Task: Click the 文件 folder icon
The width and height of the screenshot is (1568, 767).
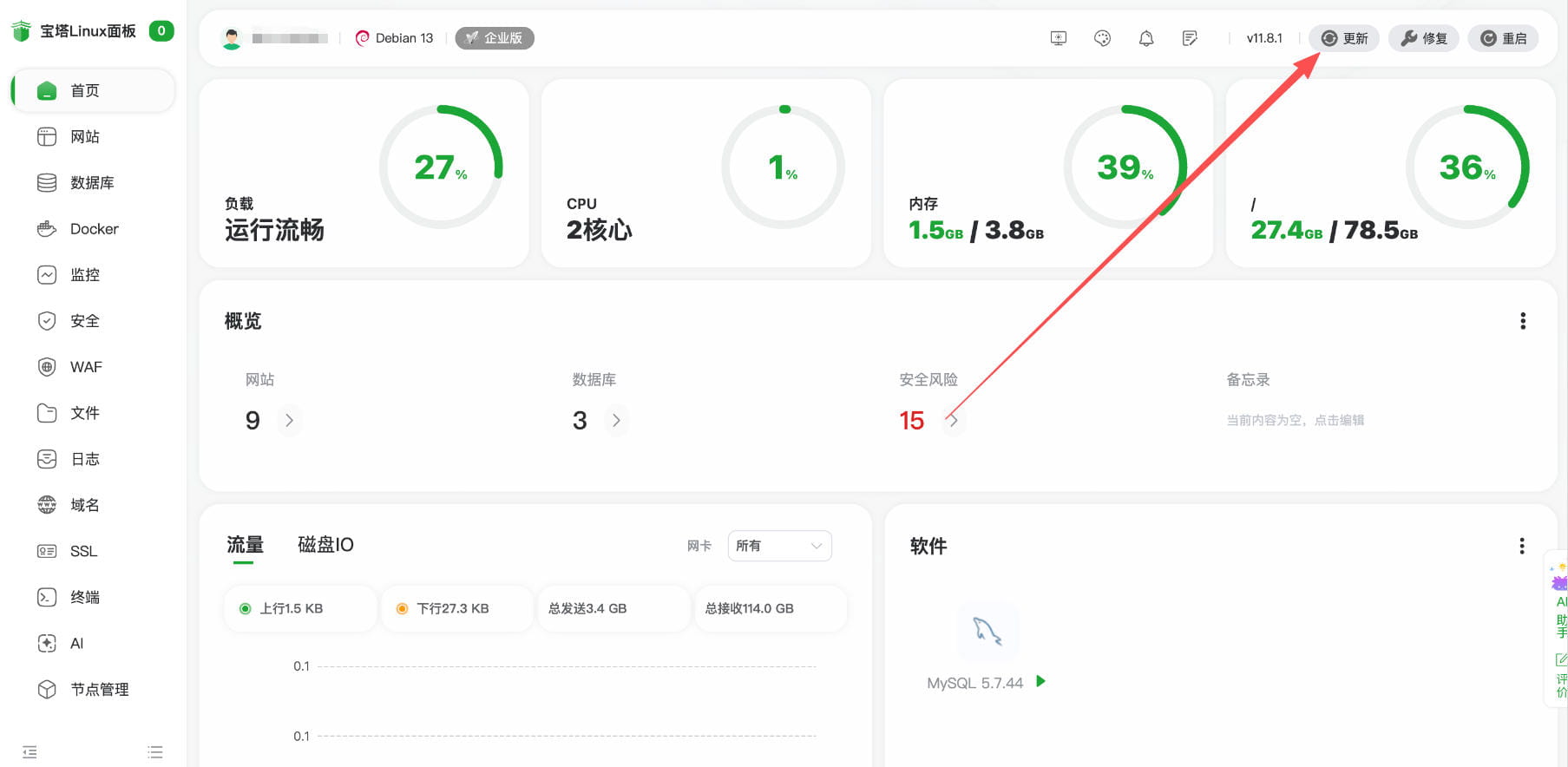Action: tap(47, 413)
